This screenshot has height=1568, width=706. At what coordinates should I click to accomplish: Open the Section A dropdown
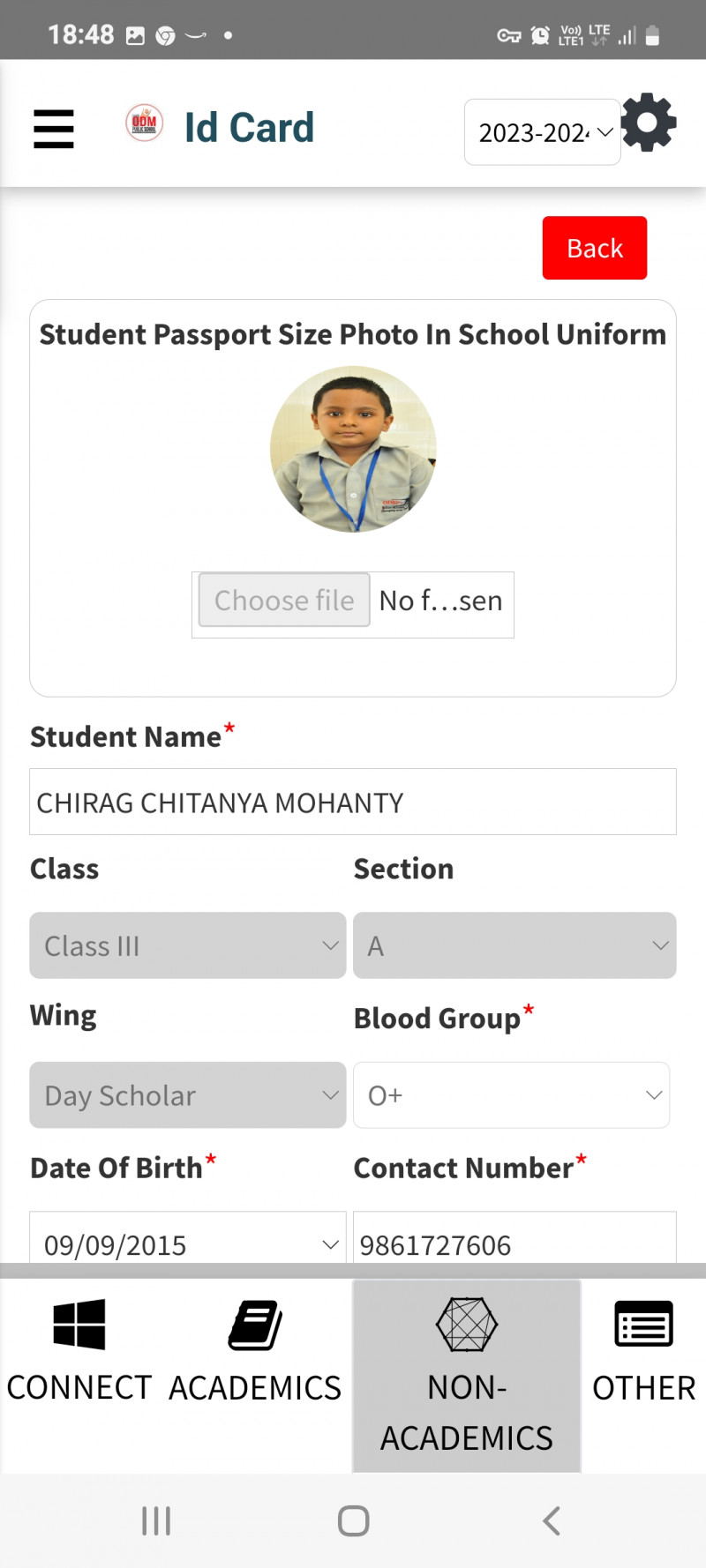[x=514, y=945]
